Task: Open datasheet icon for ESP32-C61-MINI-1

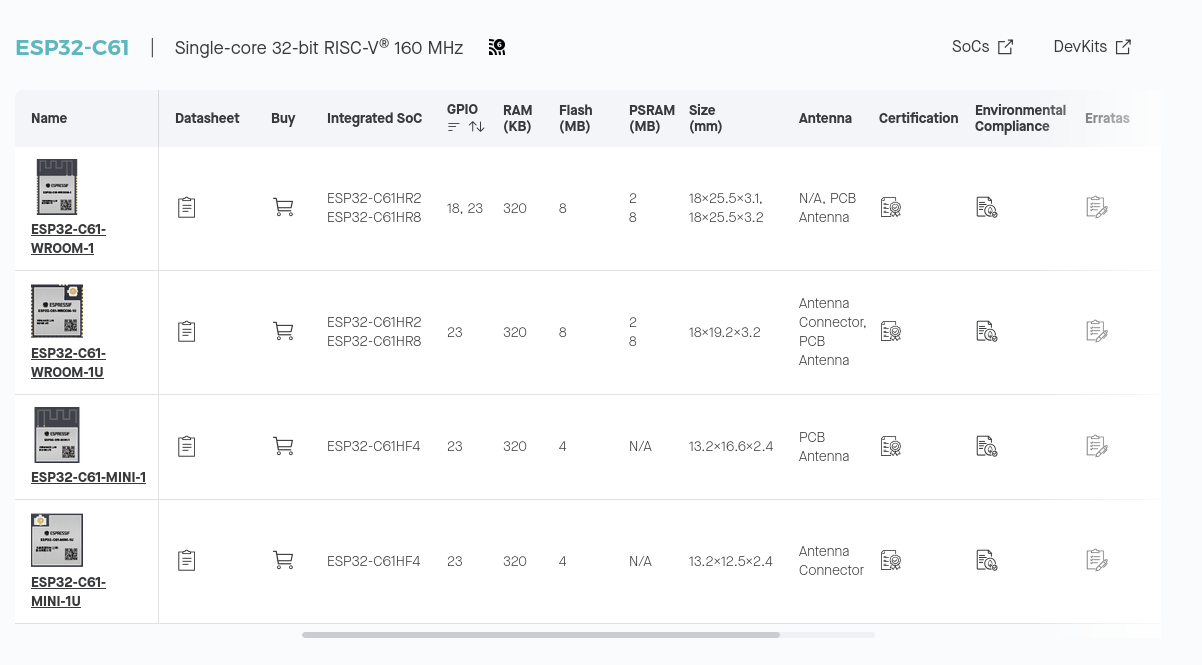Action: 186,446
